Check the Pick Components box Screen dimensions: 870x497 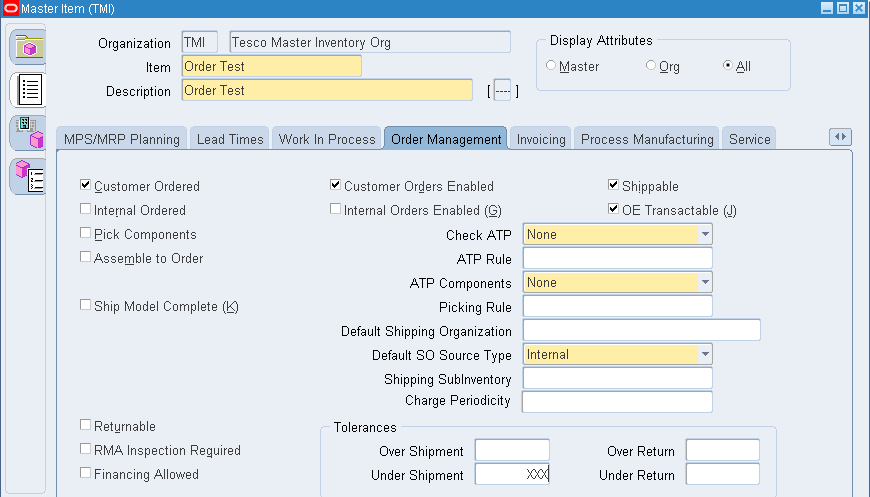(x=85, y=233)
